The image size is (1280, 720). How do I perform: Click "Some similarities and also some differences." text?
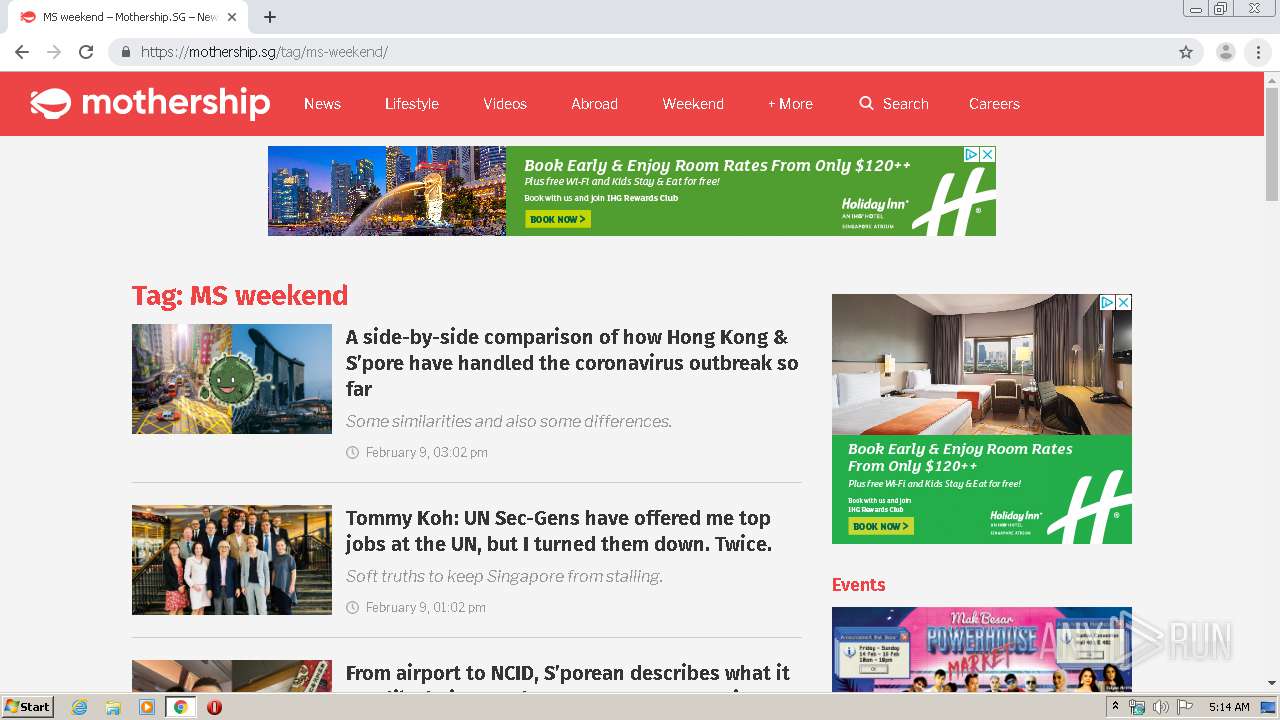[x=509, y=421]
